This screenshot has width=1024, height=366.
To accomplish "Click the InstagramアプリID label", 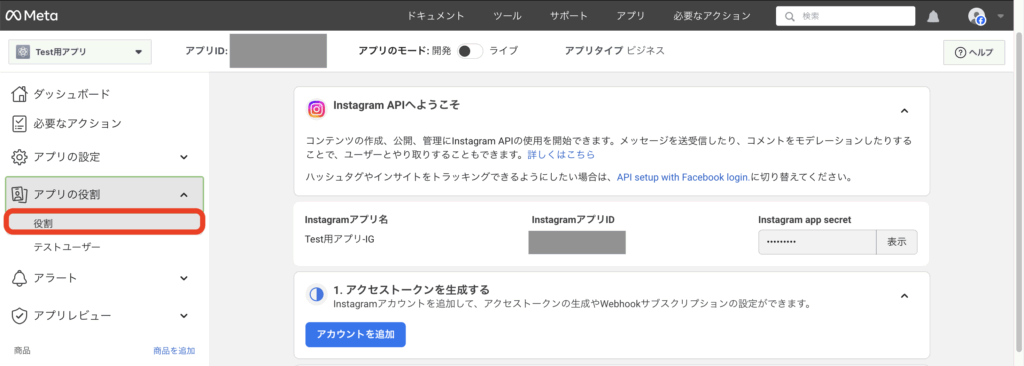I will pos(573,220).
